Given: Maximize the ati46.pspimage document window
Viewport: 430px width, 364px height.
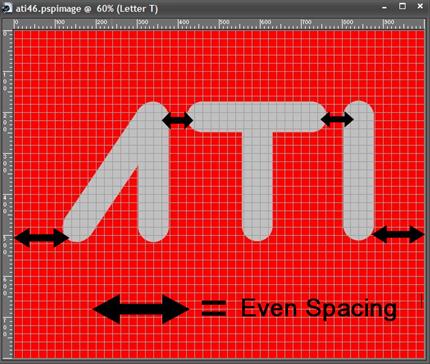Looking at the screenshot, I should [403, 6].
